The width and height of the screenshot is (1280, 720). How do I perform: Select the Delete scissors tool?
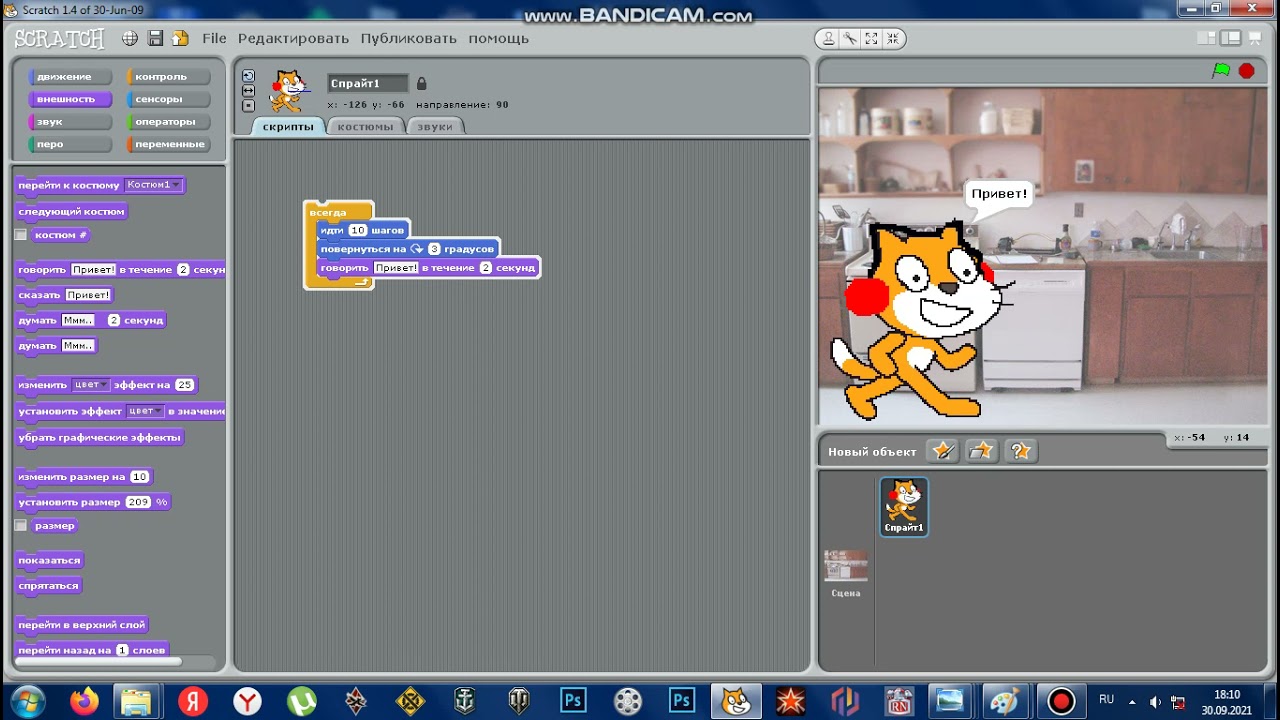click(850, 39)
